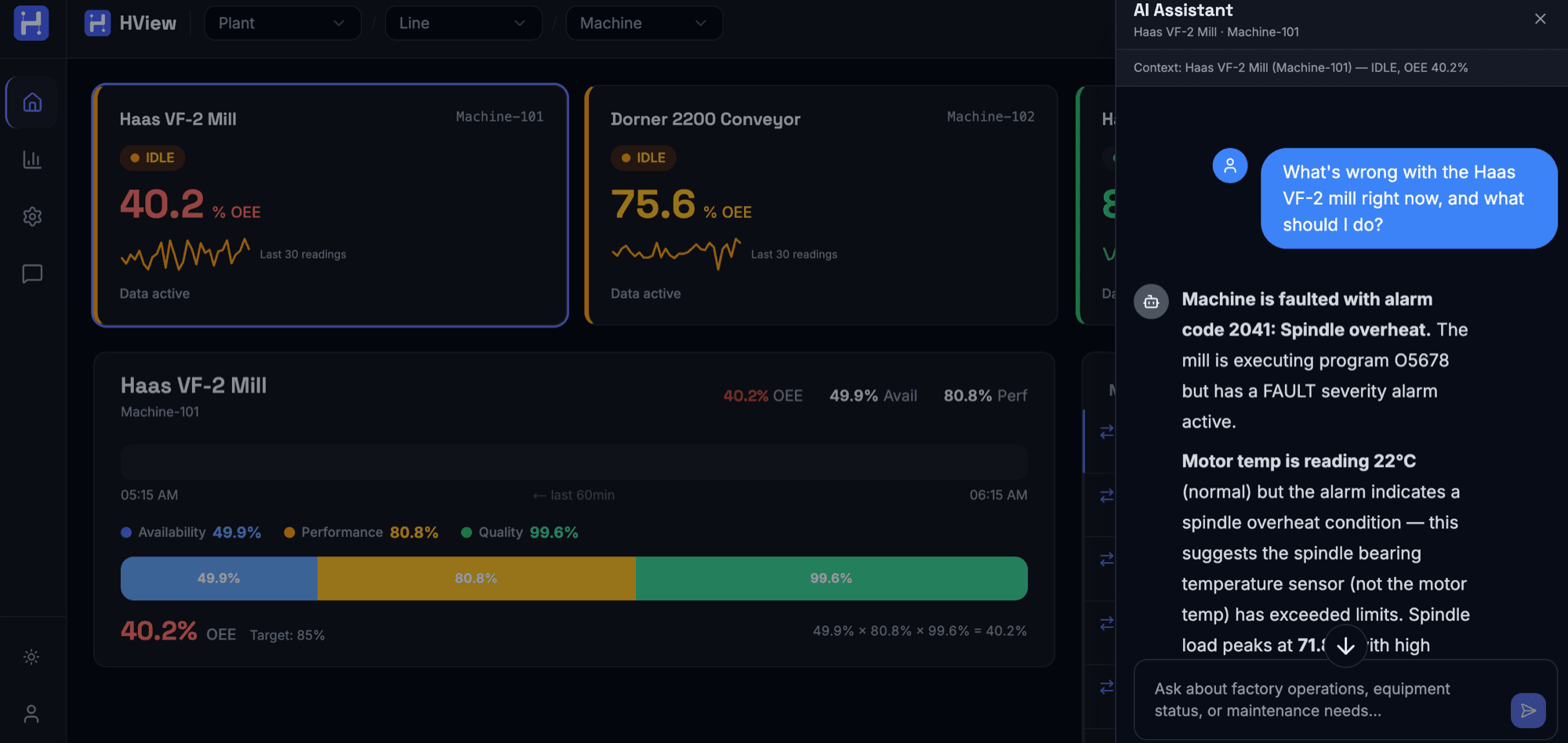Click the large '40.2% OEE' summary below the bar
The width and height of the screenshot is (1568, 743).
(178, 631)
